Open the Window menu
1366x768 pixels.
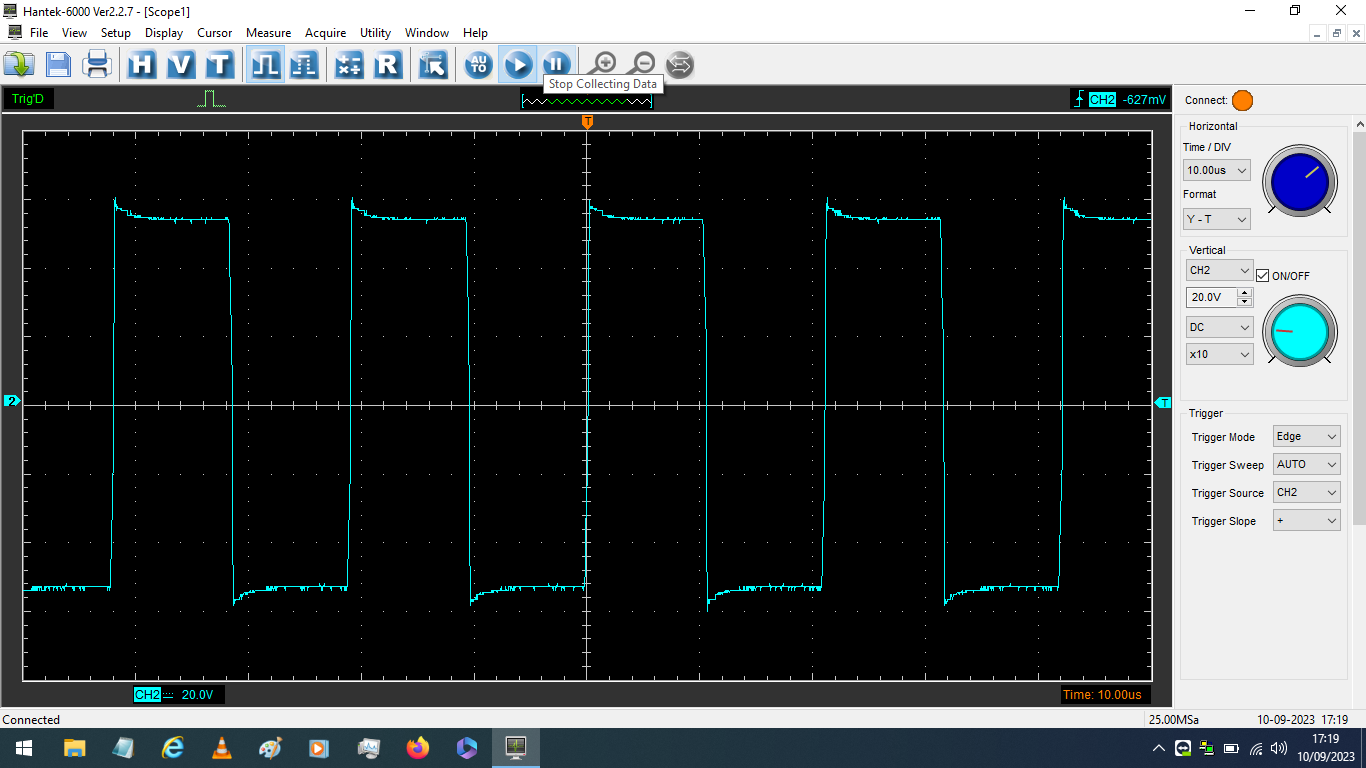[x=427, y=33]
